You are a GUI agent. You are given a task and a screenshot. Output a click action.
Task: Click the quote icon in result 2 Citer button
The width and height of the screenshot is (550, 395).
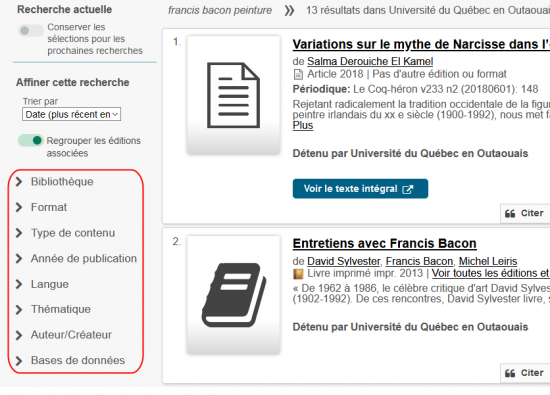(510, 373)
